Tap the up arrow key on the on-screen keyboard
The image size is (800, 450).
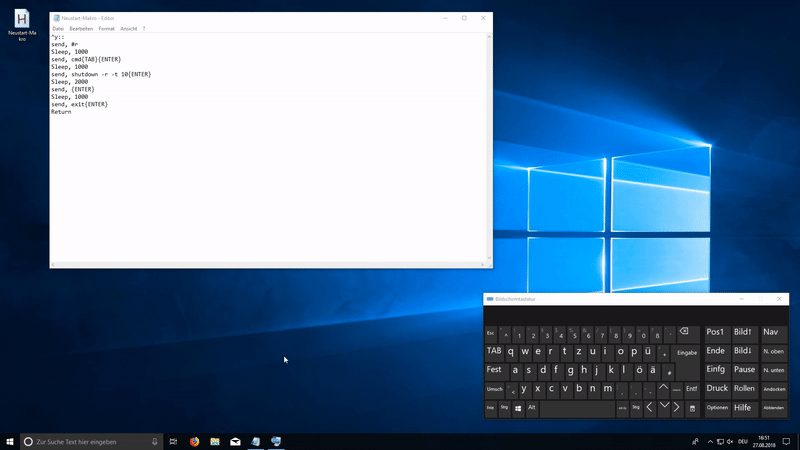click(663, 389)
